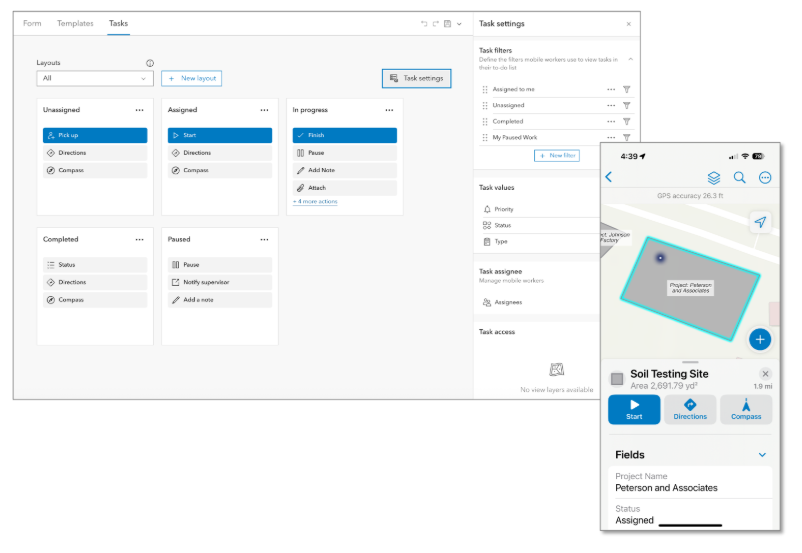Select Compass action in Assigned card
The width and height of the screenshot is (802, 553).
[x=220, y=170]
